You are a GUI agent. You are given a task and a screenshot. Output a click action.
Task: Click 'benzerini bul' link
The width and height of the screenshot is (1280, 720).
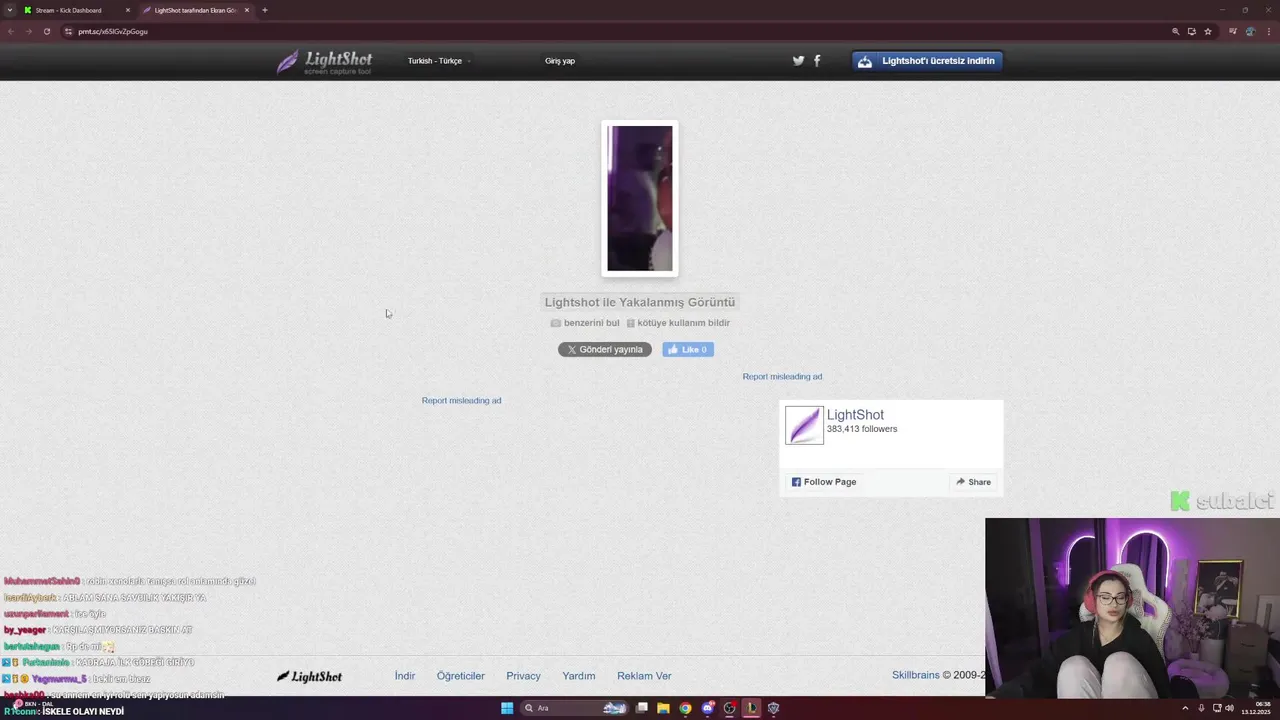click(x=592, y=323)
